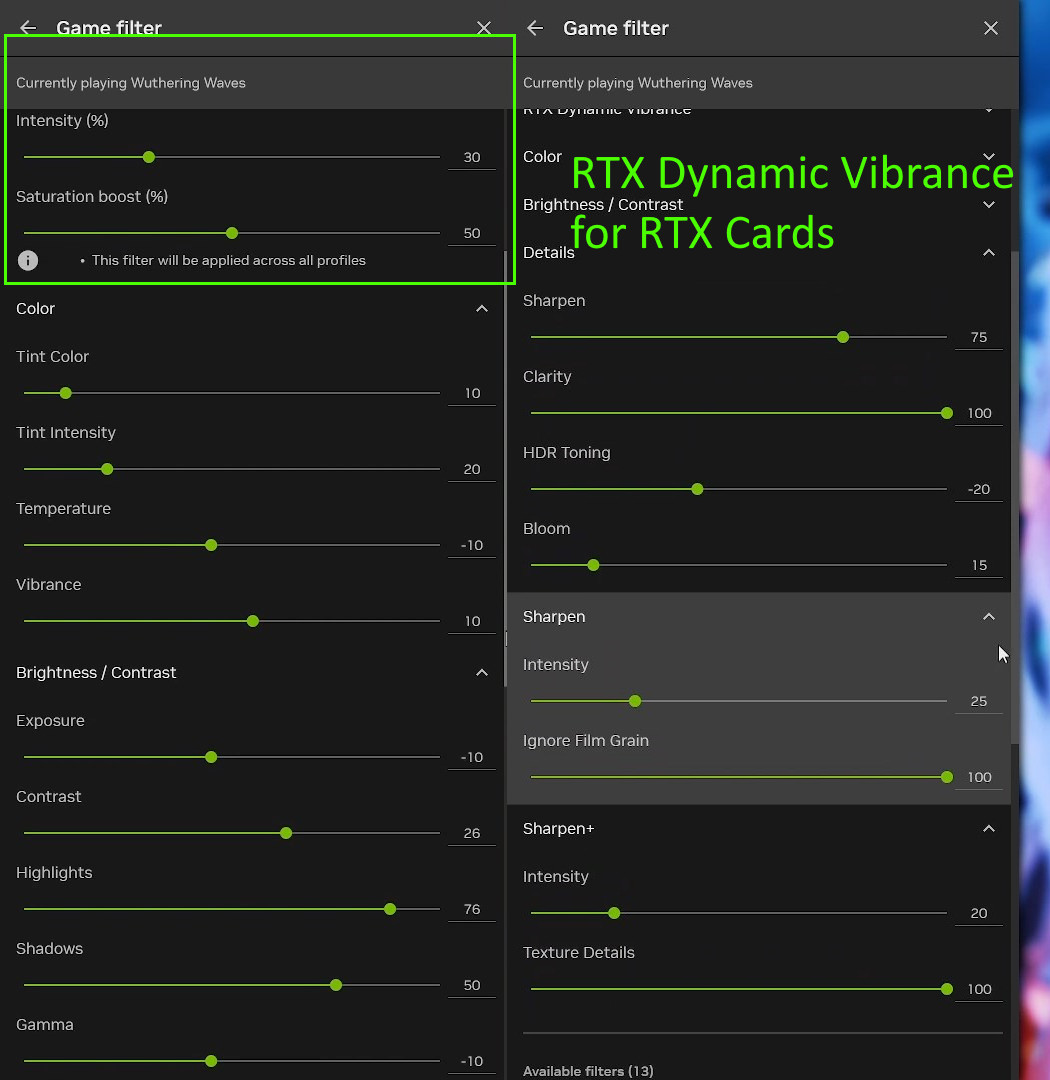The height and width of the screenshot is (1080, 1050).
Task: Click the back arrow in the left Game filter panel
Action: coord(28,28)
